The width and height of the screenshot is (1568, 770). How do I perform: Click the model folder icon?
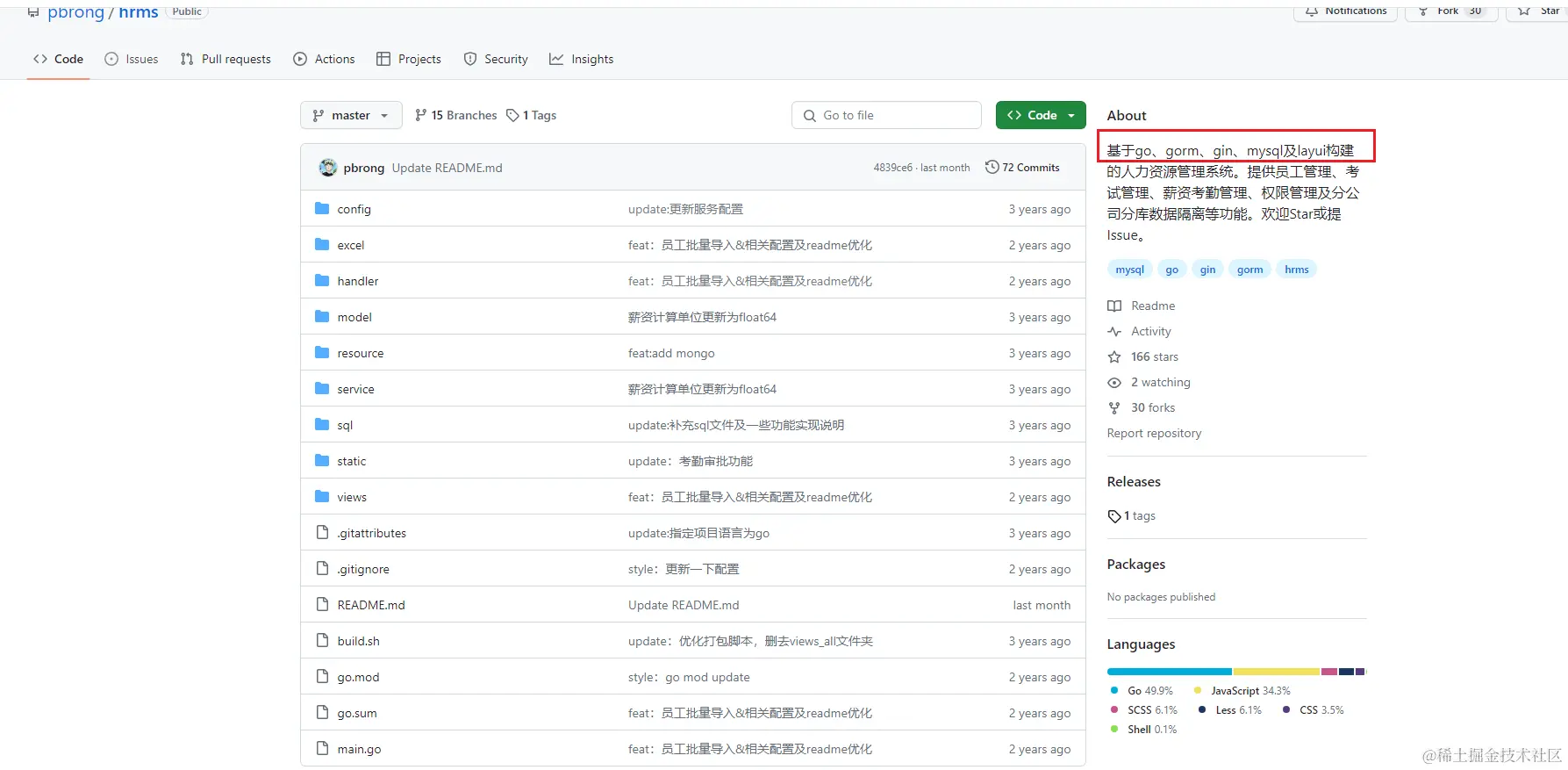[x=322, y=317]
